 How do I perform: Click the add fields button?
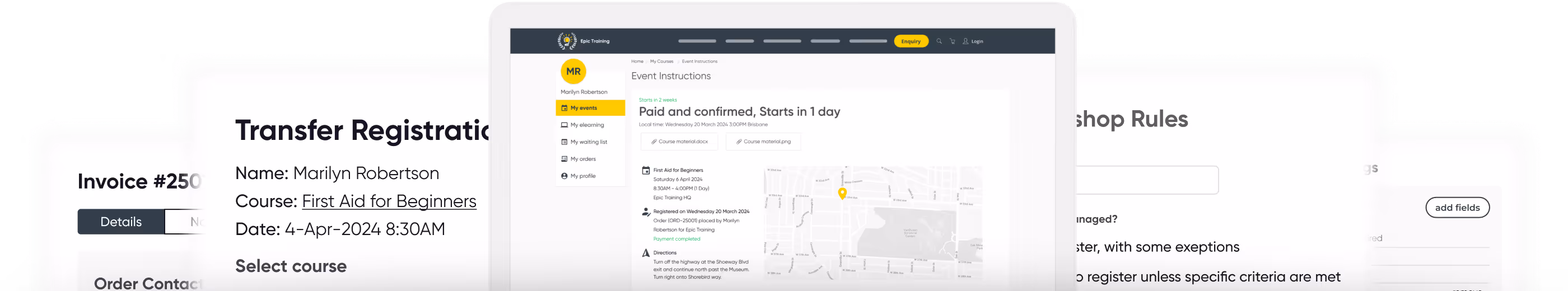click(1457, 208)
